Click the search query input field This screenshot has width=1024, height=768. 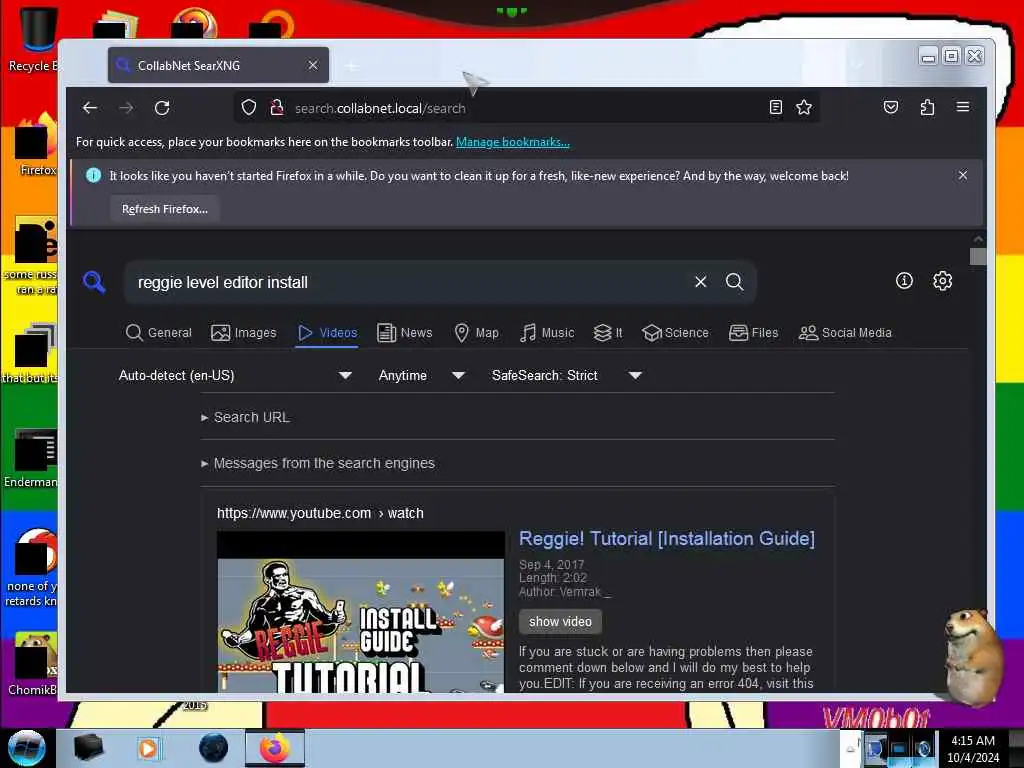(408, 282)
